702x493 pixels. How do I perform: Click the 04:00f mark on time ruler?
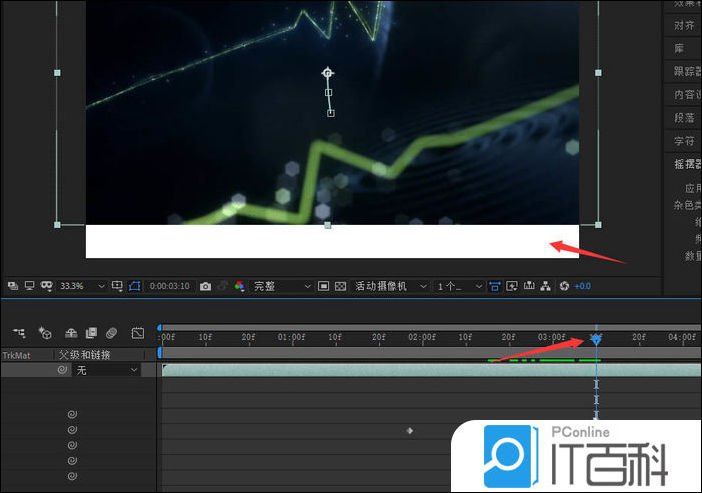pos(682,337)
